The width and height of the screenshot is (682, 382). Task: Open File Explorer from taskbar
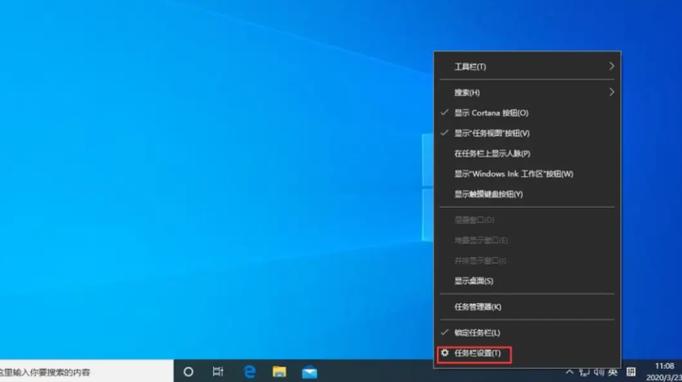279,372
